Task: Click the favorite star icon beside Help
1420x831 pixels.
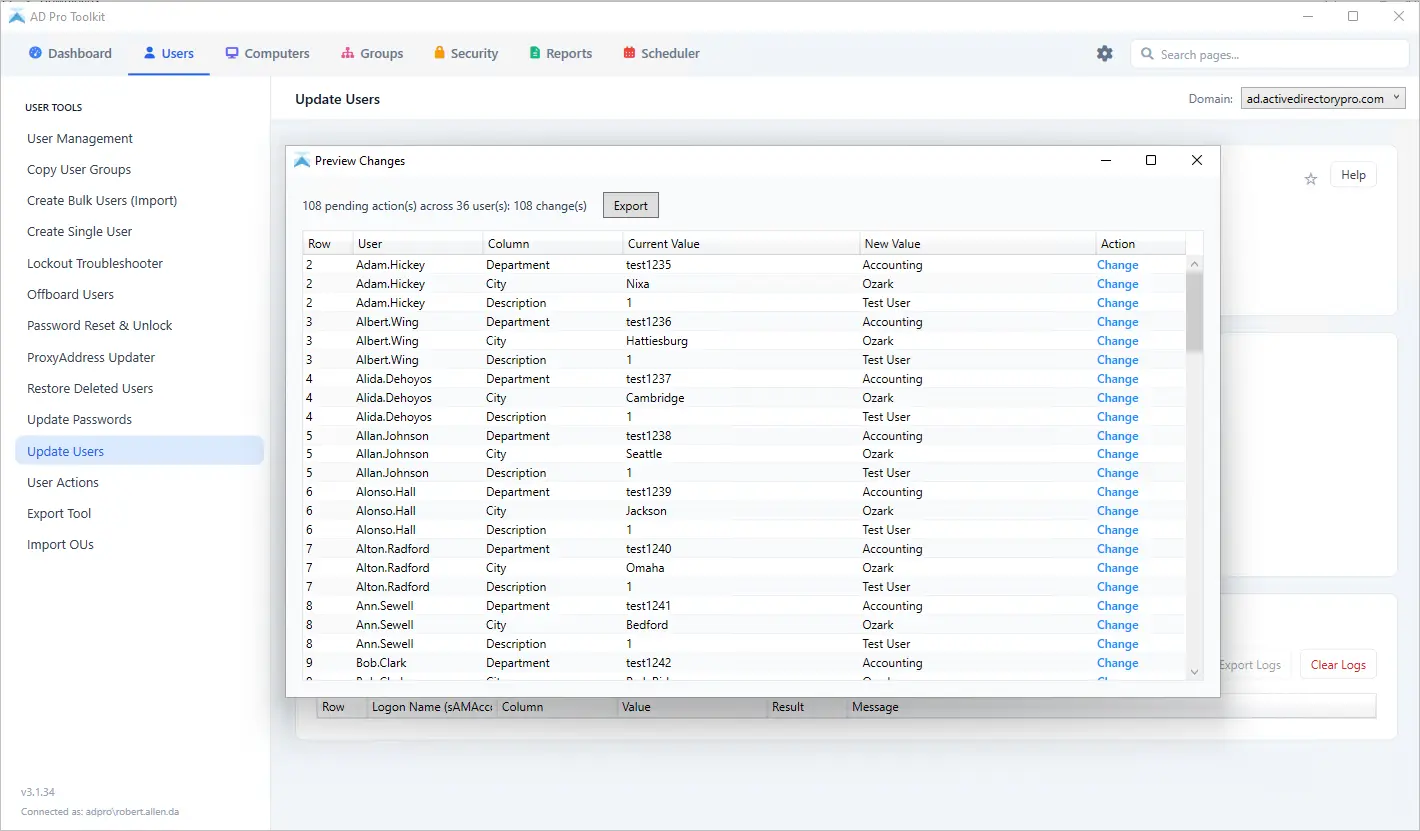Action: 1311,179
